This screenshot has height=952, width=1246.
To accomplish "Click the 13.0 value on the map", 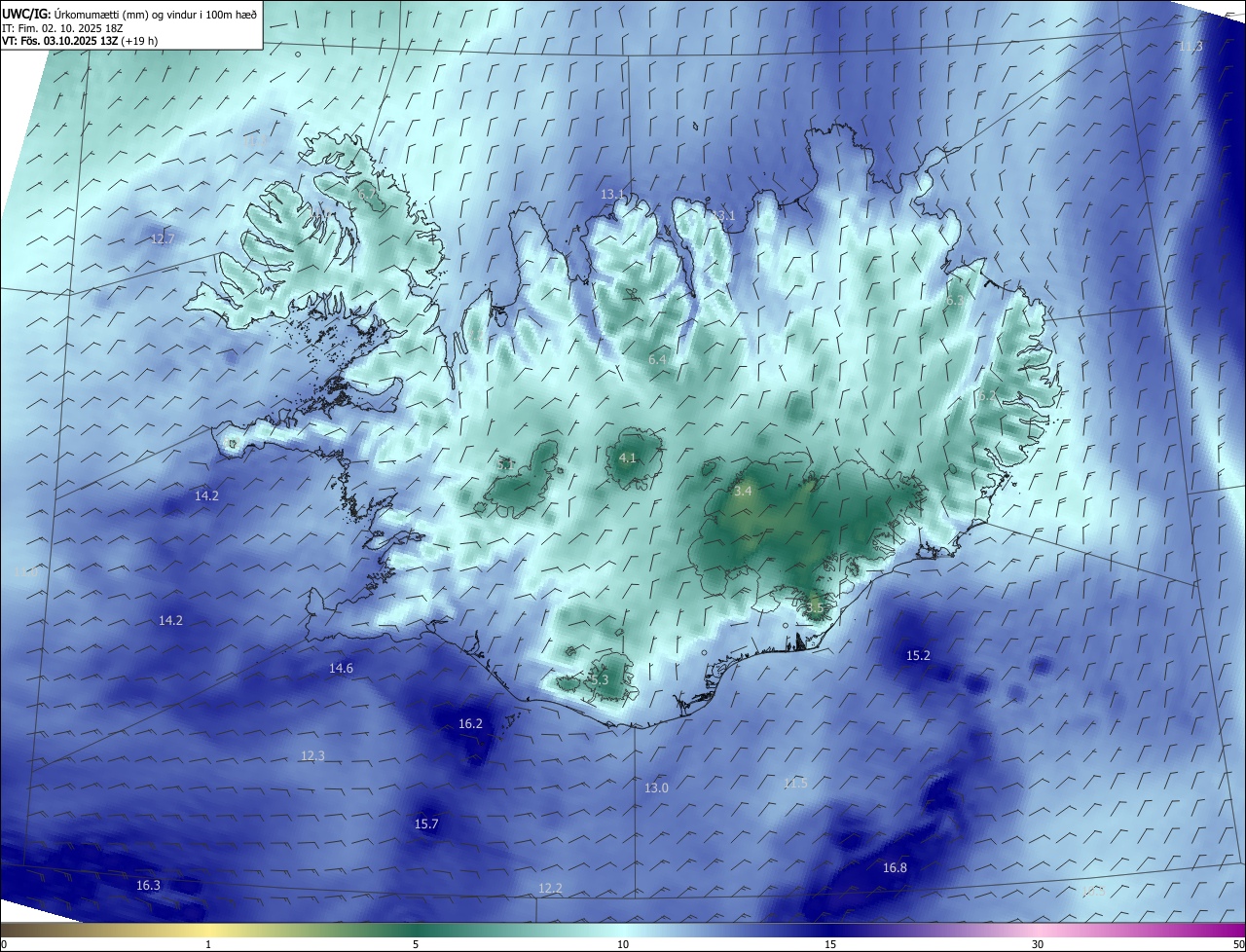I will [x=657, y=788].
